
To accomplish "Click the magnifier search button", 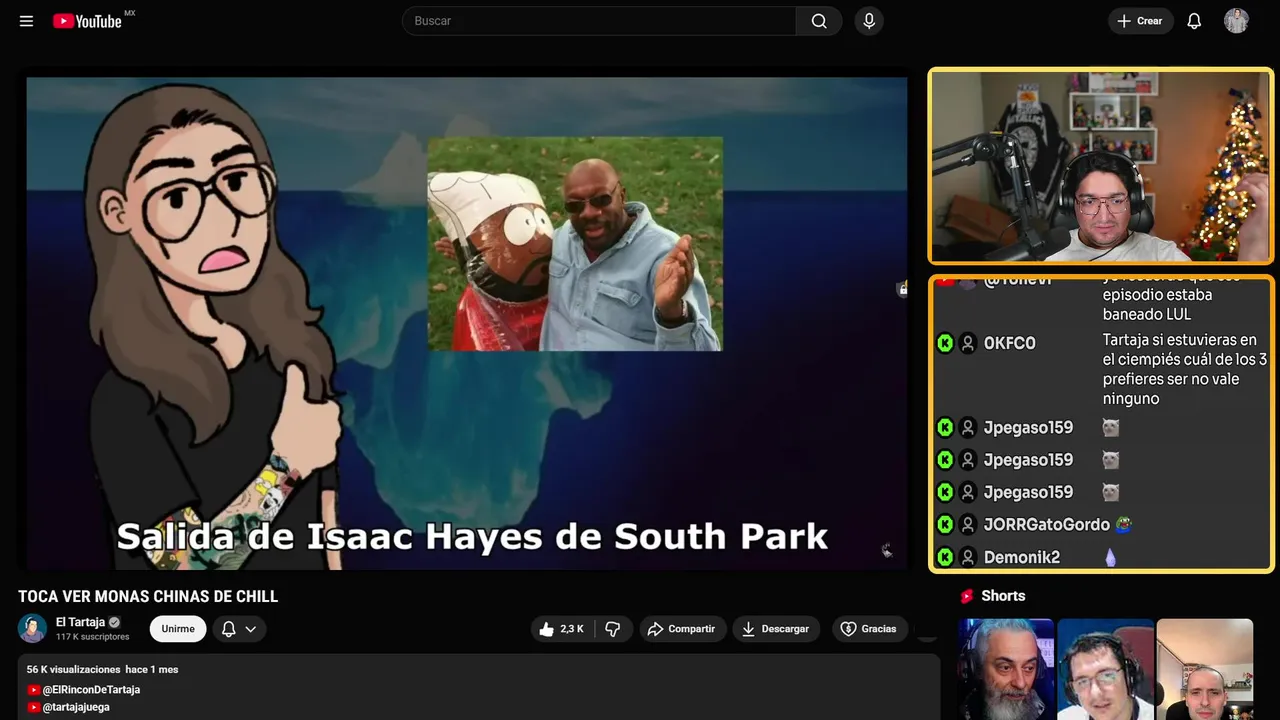I will 819,21.
